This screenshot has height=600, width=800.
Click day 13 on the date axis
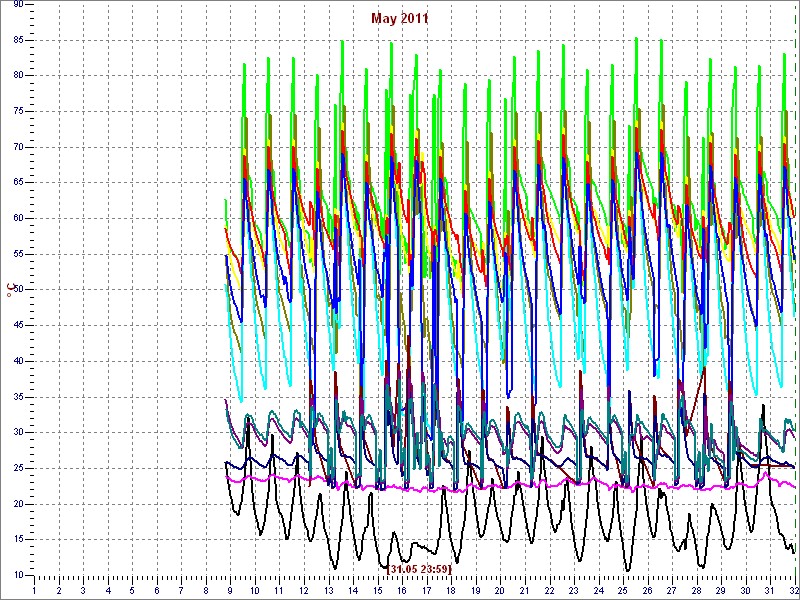coord(328,591)
